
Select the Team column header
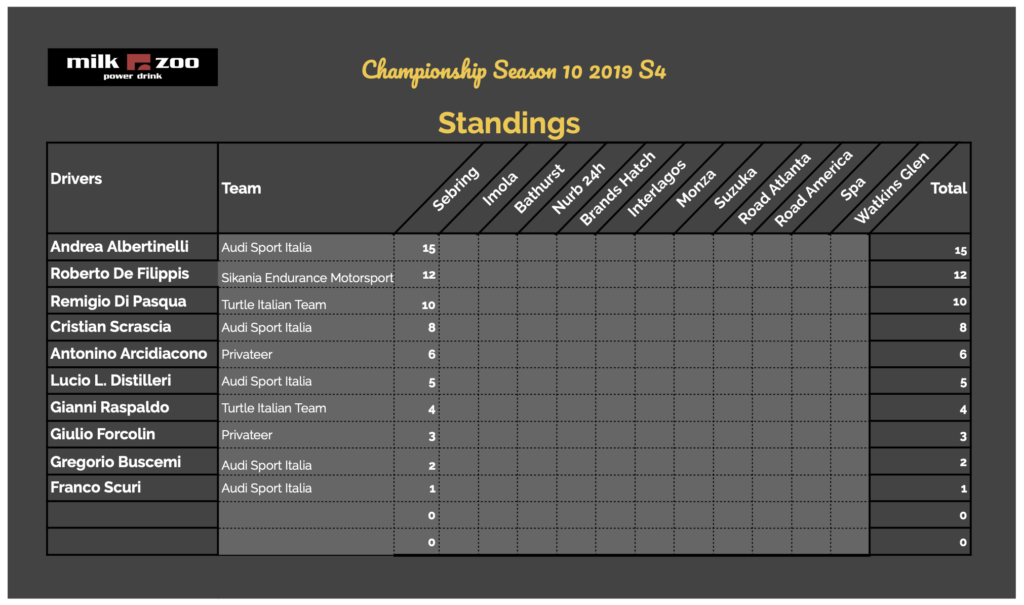pyautogui.click(x=241, y=188)
